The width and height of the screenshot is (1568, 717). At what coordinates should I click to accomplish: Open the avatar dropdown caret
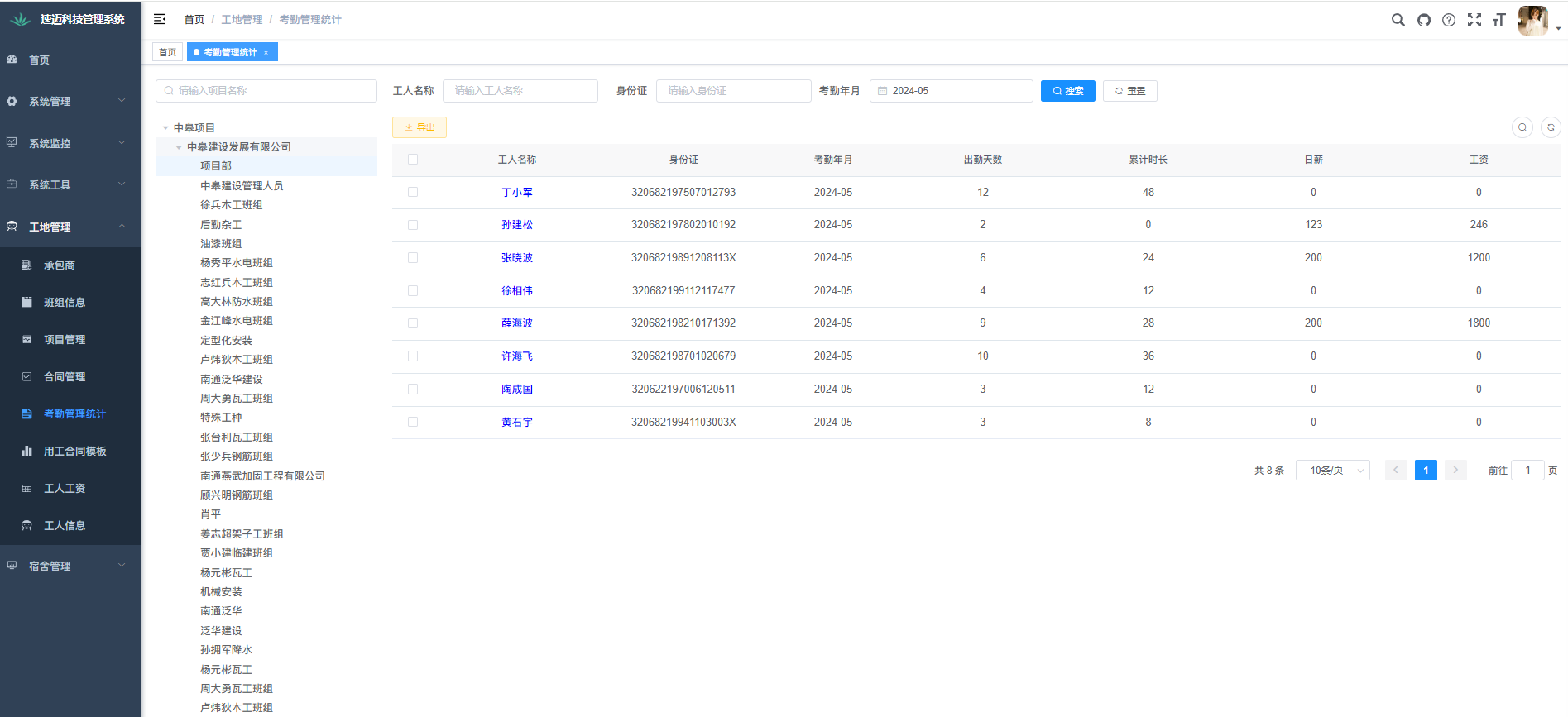coord(1558,28)
